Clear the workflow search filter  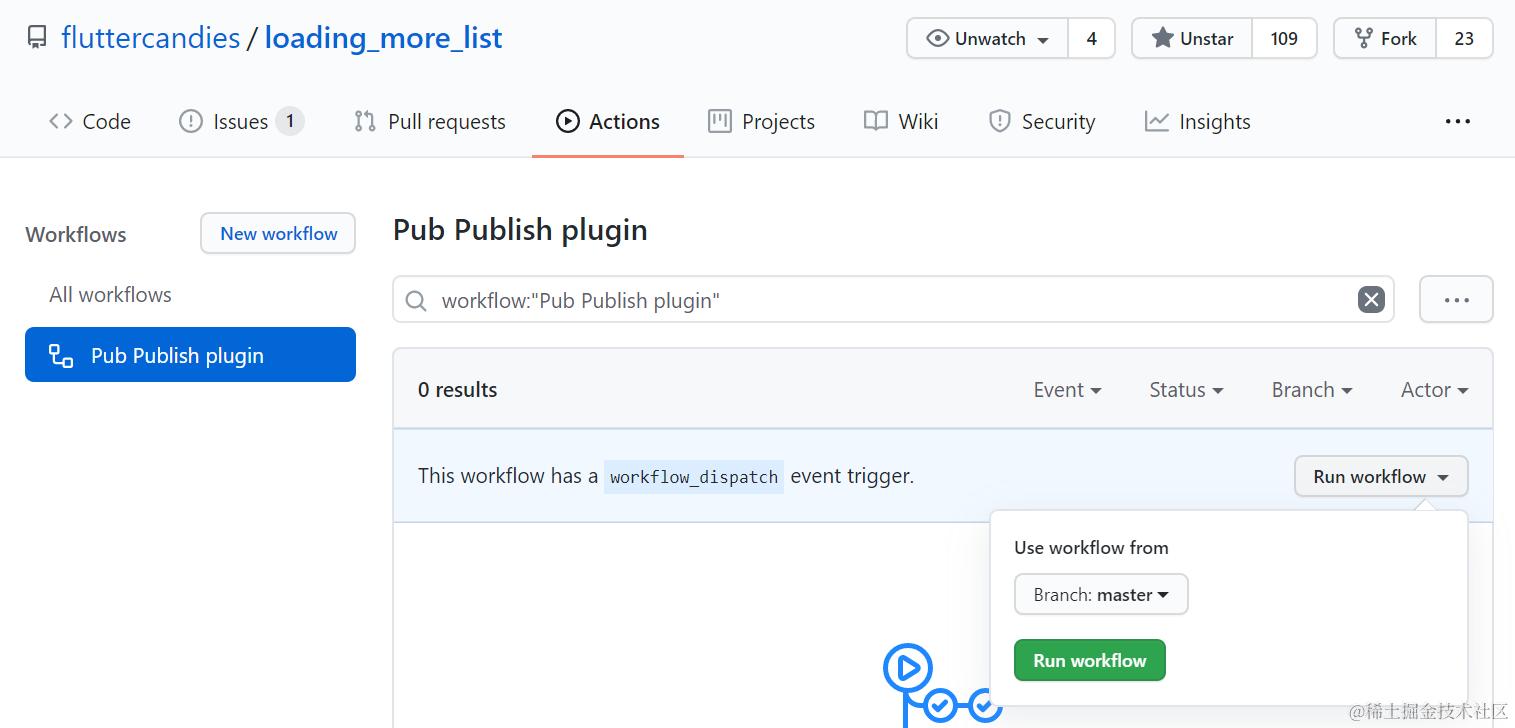pyautogui.click(x=1371, y=300)
